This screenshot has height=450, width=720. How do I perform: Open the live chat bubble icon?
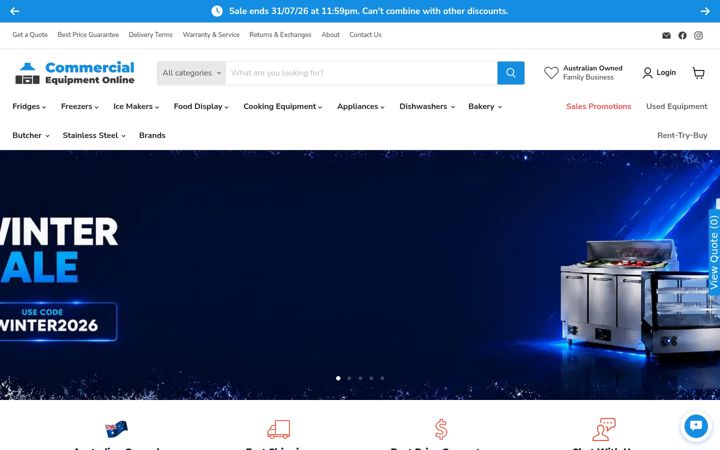[x=696, y=426]
